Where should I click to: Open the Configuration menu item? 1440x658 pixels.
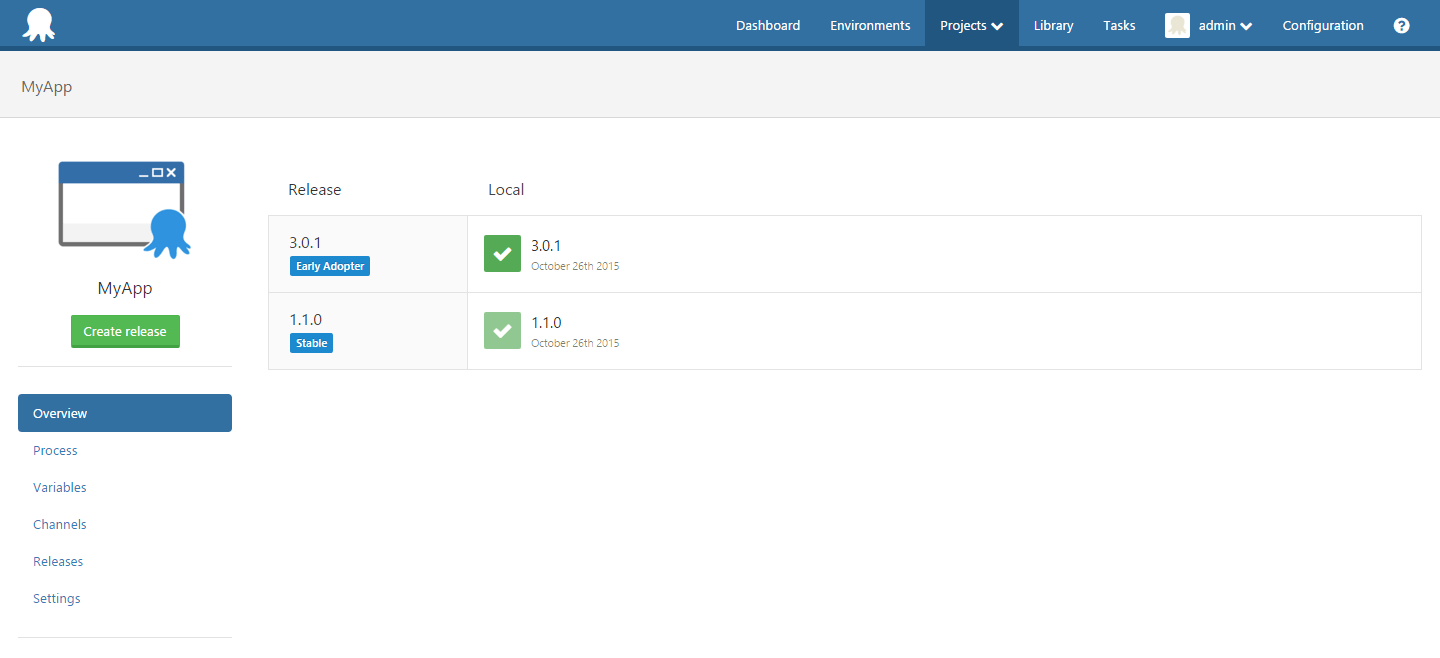(1322, 26)
